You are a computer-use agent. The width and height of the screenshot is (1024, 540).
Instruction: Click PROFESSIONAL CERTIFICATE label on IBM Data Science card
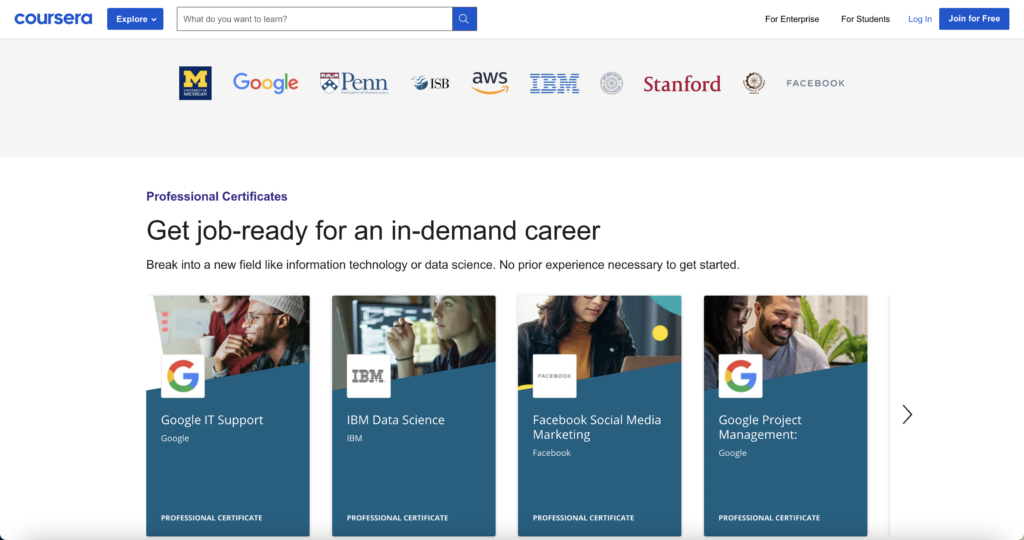(398, 518)
